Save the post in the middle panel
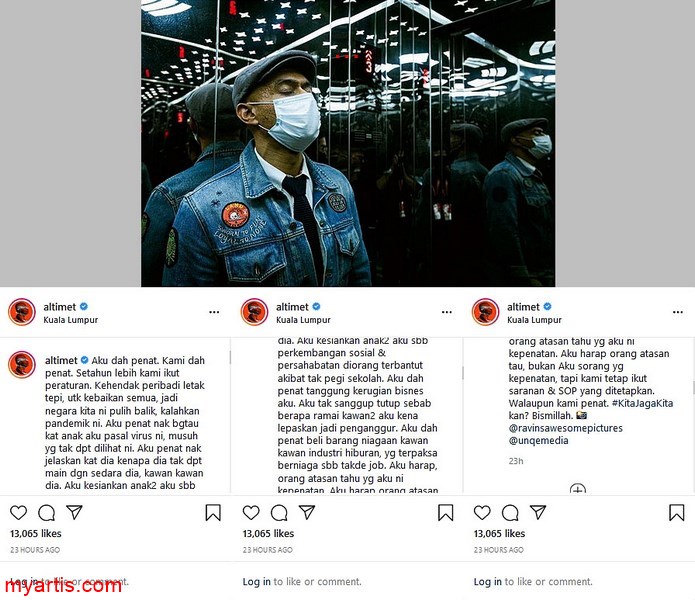The width and height of the screenshot is (695, 600). [445, 513]
